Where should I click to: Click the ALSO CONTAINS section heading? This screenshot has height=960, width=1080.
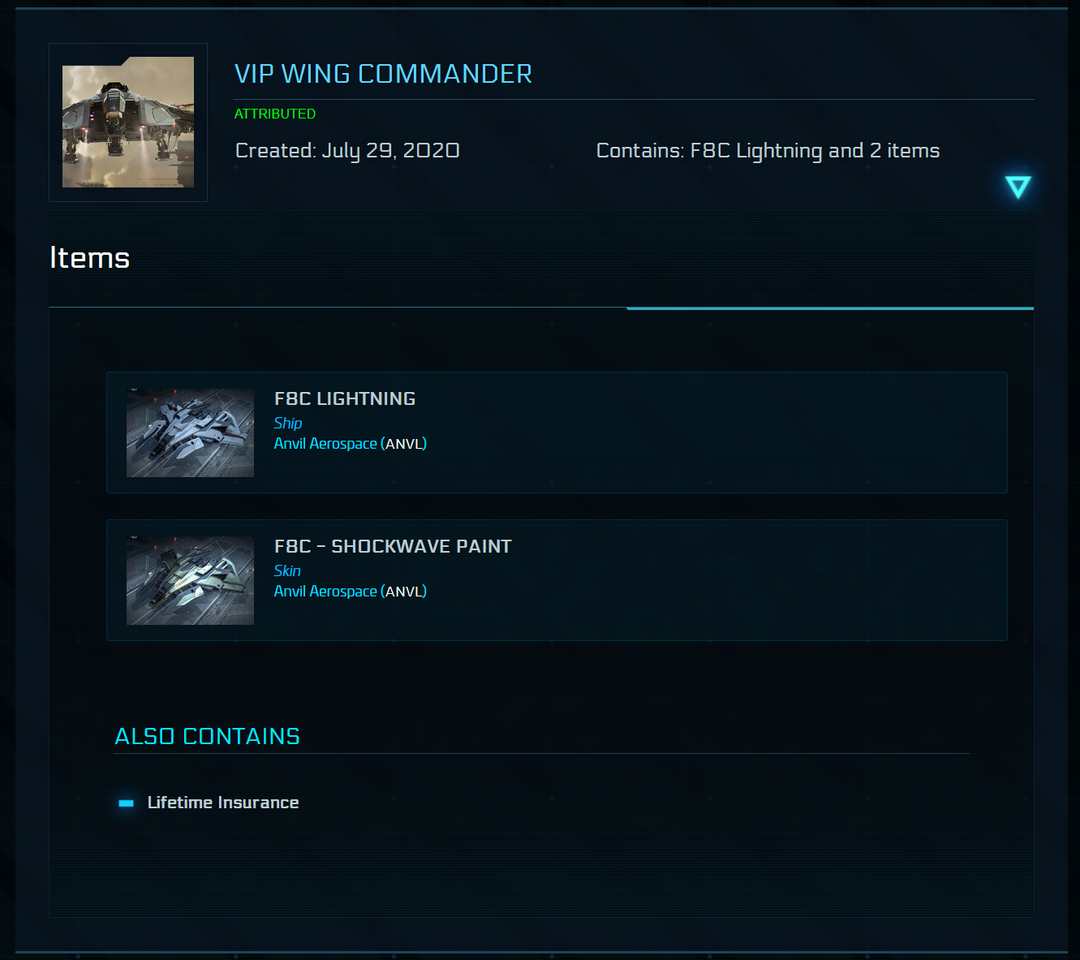207,737
